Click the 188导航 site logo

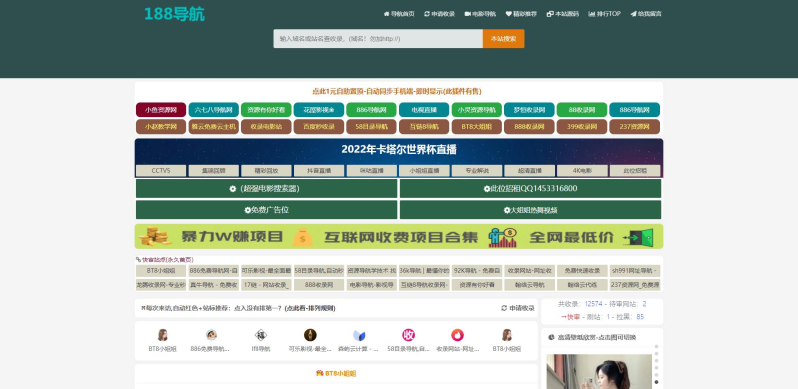tap(174, 14)
